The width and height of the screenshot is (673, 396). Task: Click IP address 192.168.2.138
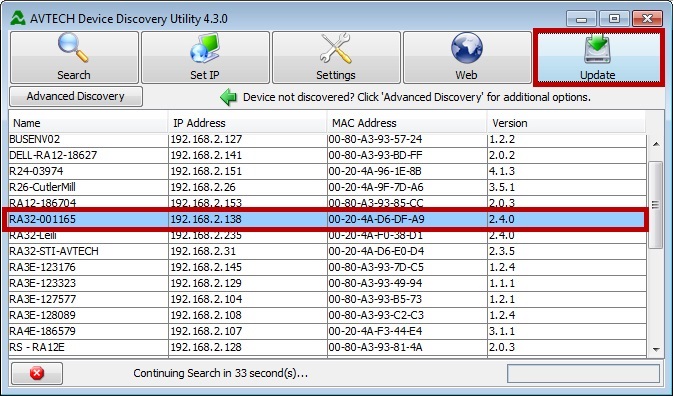[206, 219]
